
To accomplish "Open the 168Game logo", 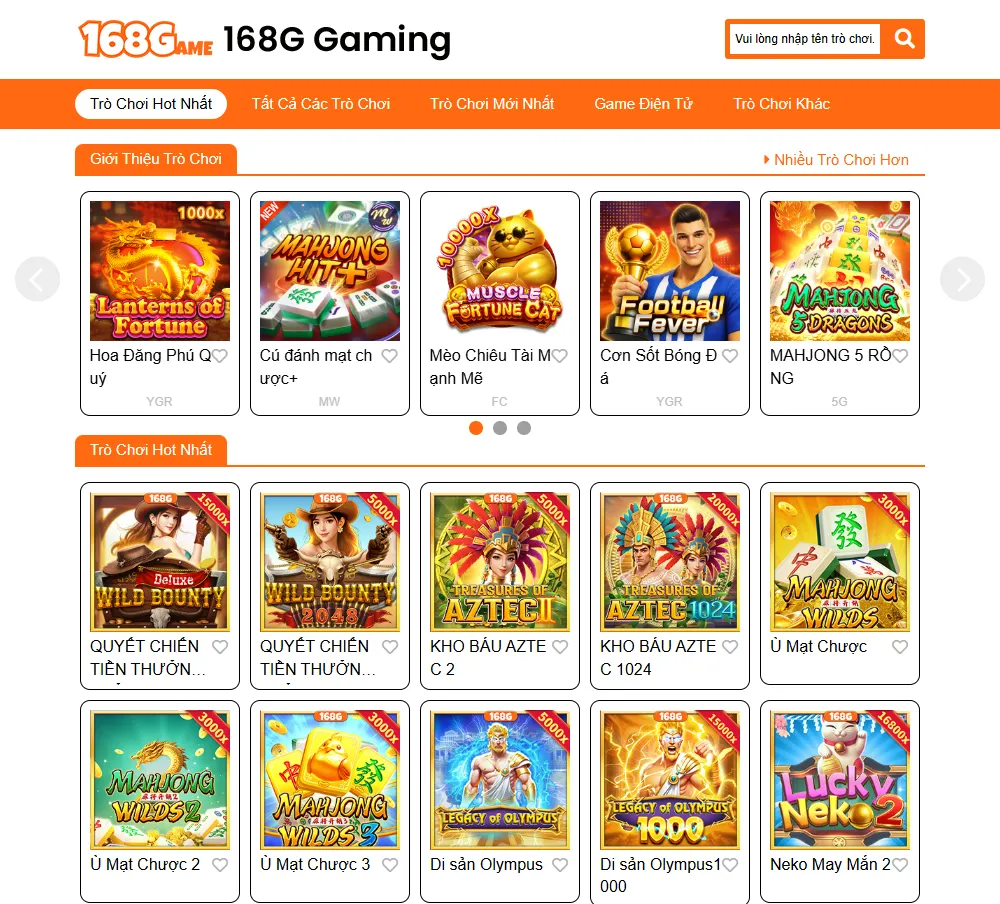I will [145, 39].
